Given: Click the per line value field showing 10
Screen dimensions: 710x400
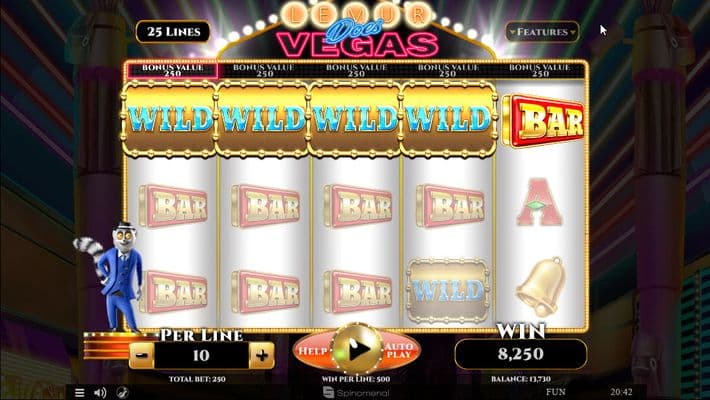Looking at the screenshot, I should pos(201,355).
